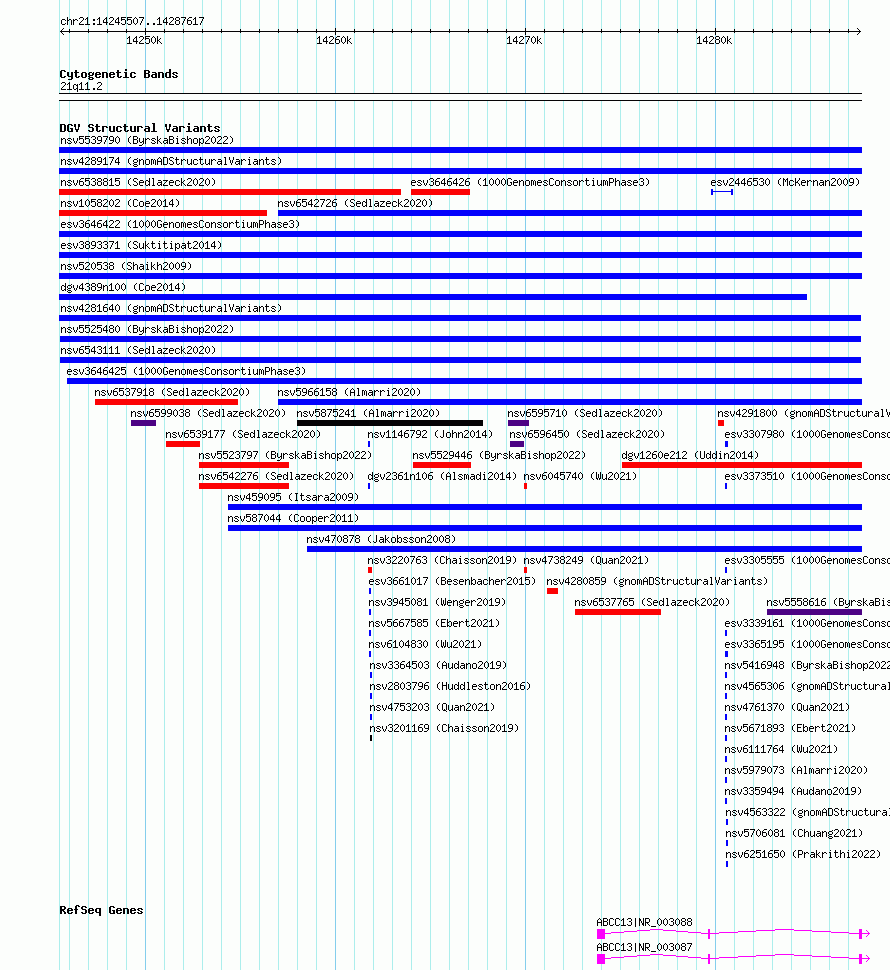The width and height of the screenshot is (890, 970).
Task: Click nsv3945081 (Wenger2019) label
Action: click(437, 603)
